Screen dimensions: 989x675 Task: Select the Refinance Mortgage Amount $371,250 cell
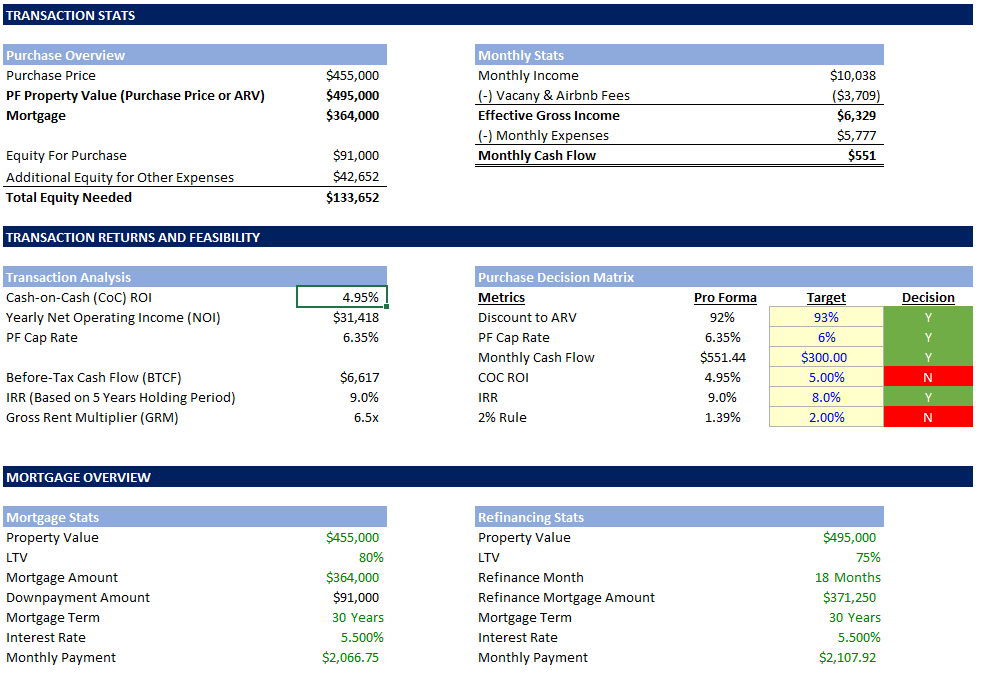849,597
